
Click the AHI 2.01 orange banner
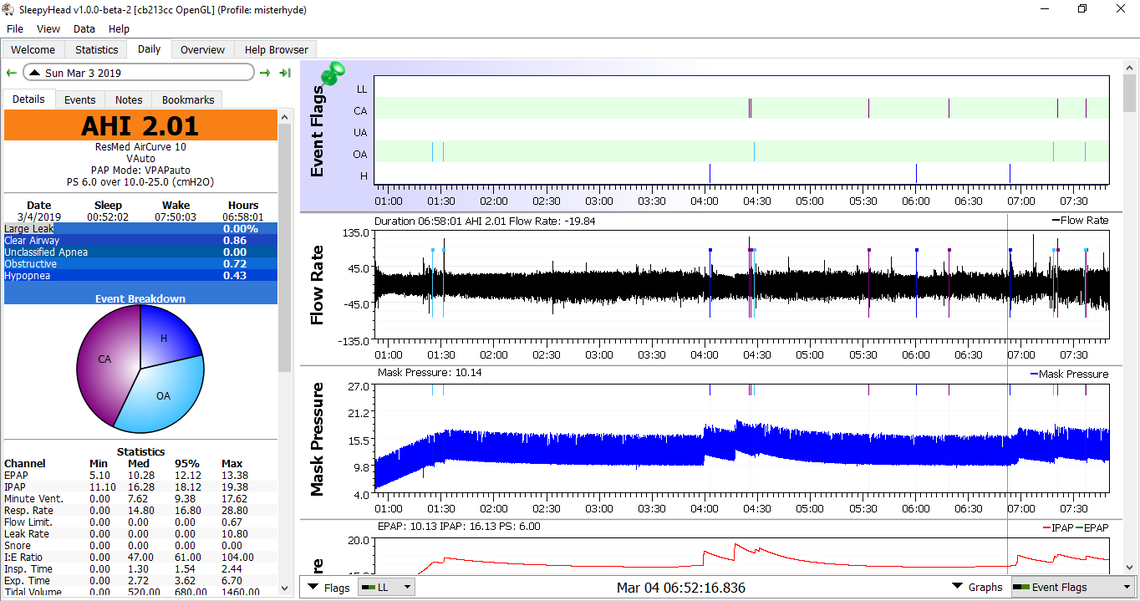pyautogui.click(x=140, y=126)
